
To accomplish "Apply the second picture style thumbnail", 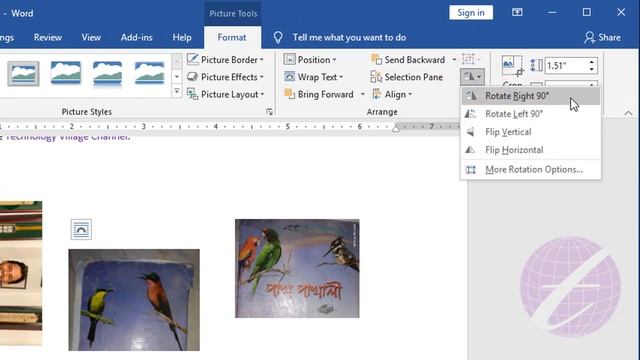I will (66, 73).
